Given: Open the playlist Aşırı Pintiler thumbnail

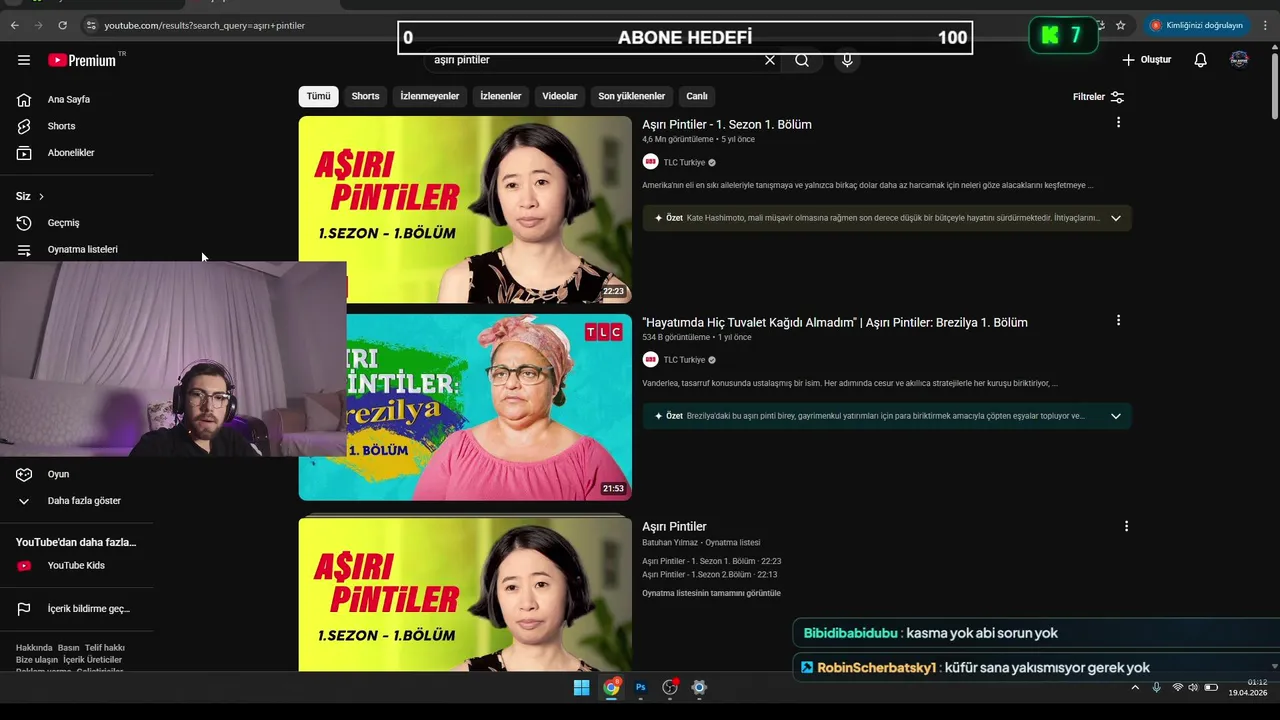Looking at the screenshot, I should pos(465,594).
